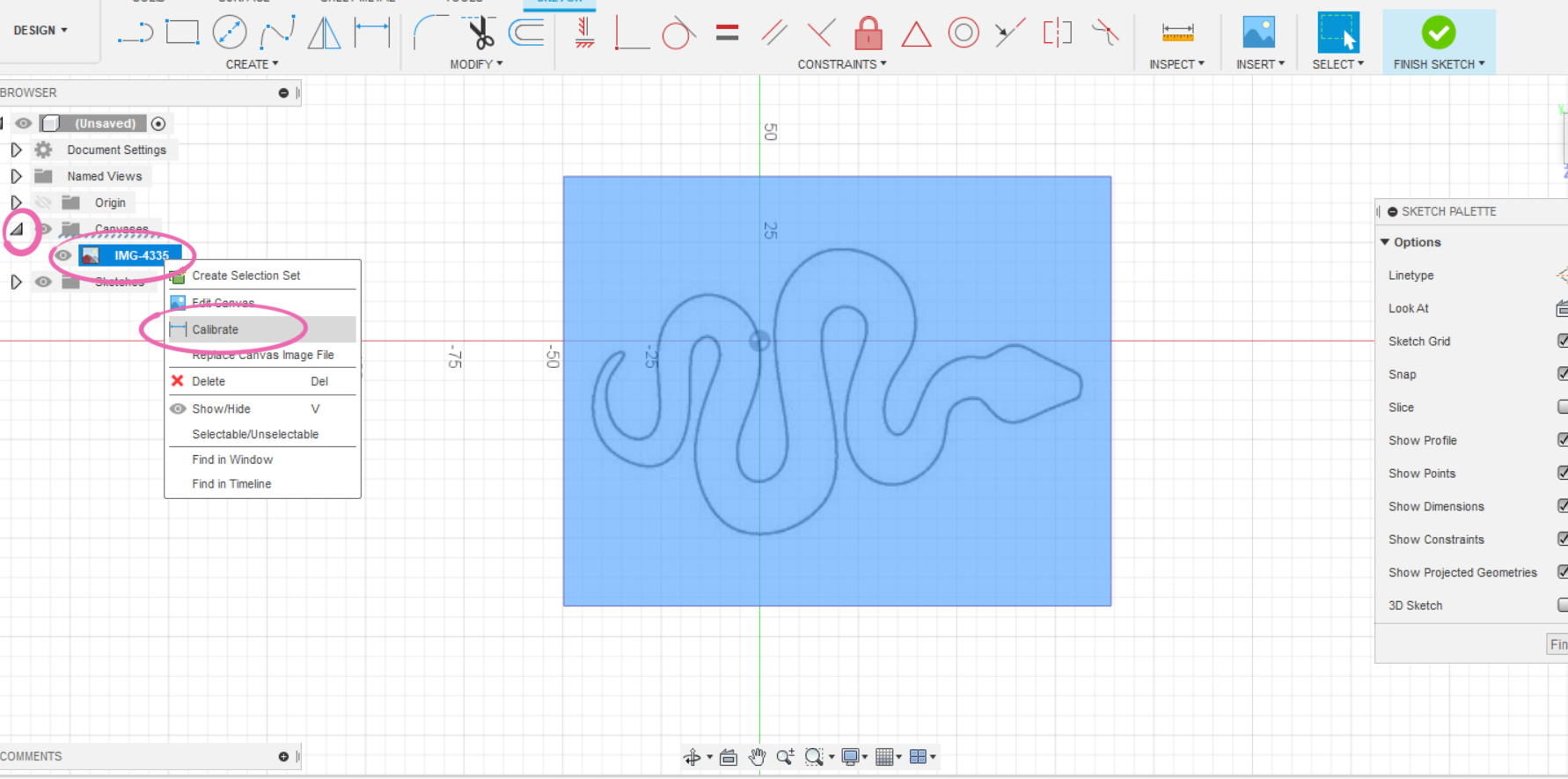This screenshot has height=779, width=1568.
Task: Apply the Midpoint triangle constraint
Action: coord(916,33)
